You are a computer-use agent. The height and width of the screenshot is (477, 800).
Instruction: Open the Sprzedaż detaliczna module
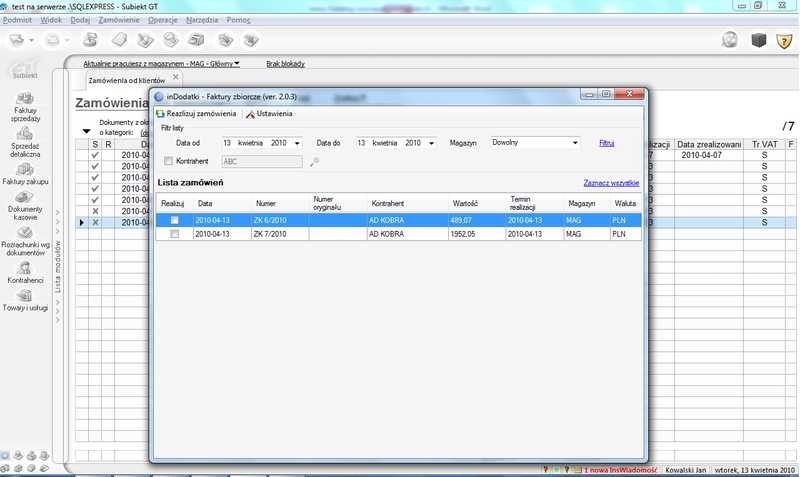[x=25, y=143]
